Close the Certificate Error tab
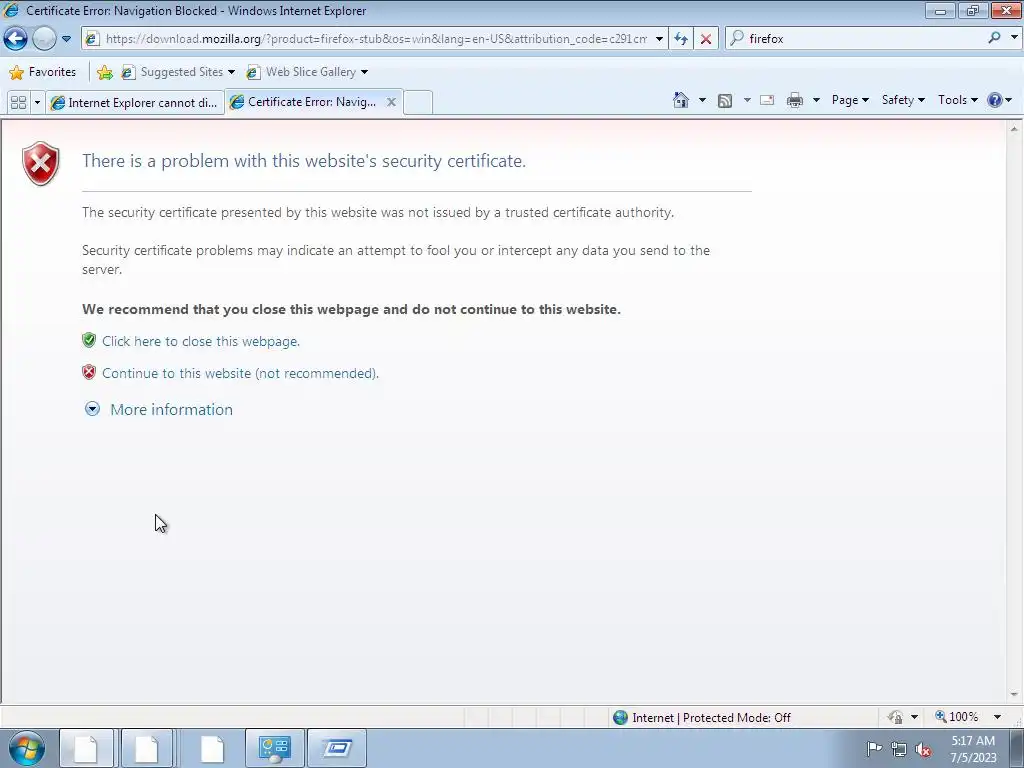Screen dimensions: 1024x768 click(x=391, y=102)
